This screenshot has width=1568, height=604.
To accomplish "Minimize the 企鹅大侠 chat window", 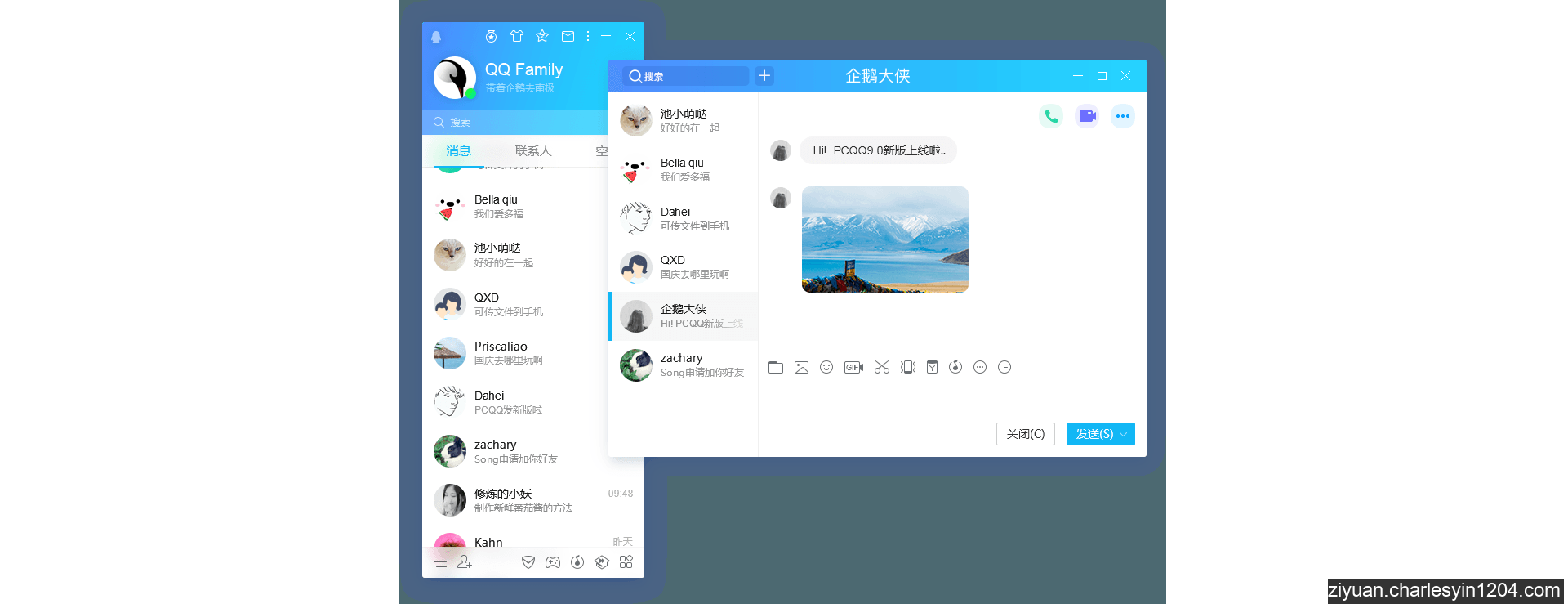I will [1078, 76].
